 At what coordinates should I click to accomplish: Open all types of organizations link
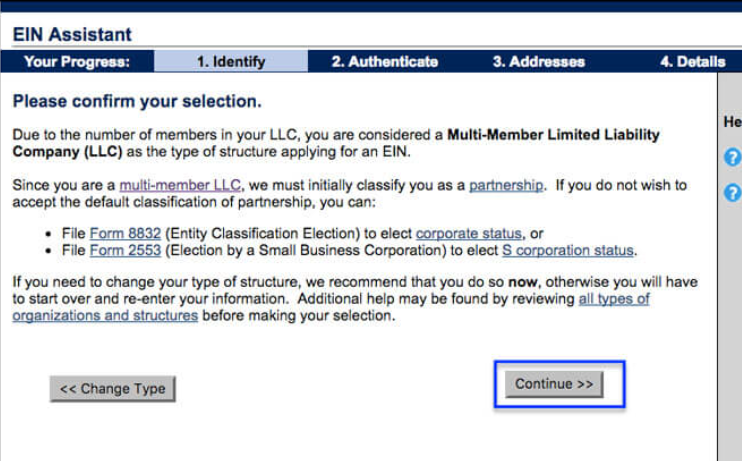[x=613, y=299]
